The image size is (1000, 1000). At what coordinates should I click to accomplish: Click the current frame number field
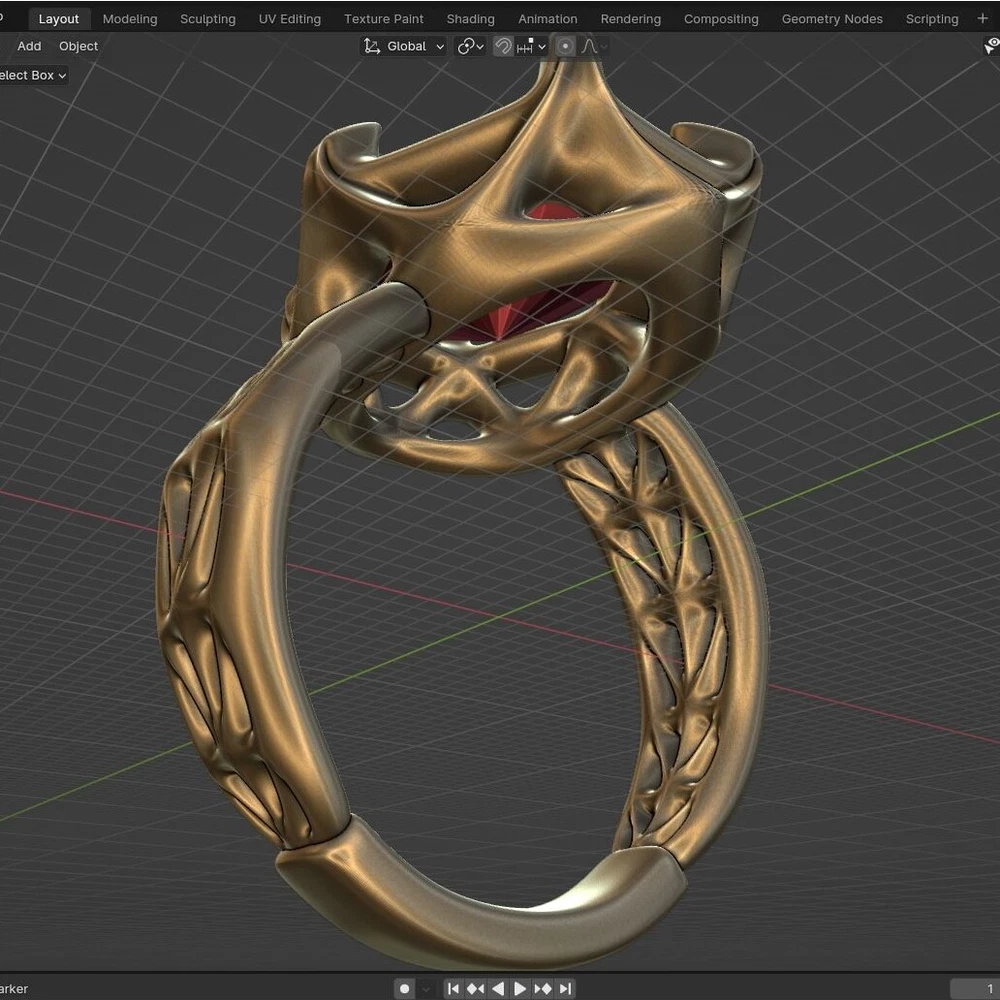point(975,989)
